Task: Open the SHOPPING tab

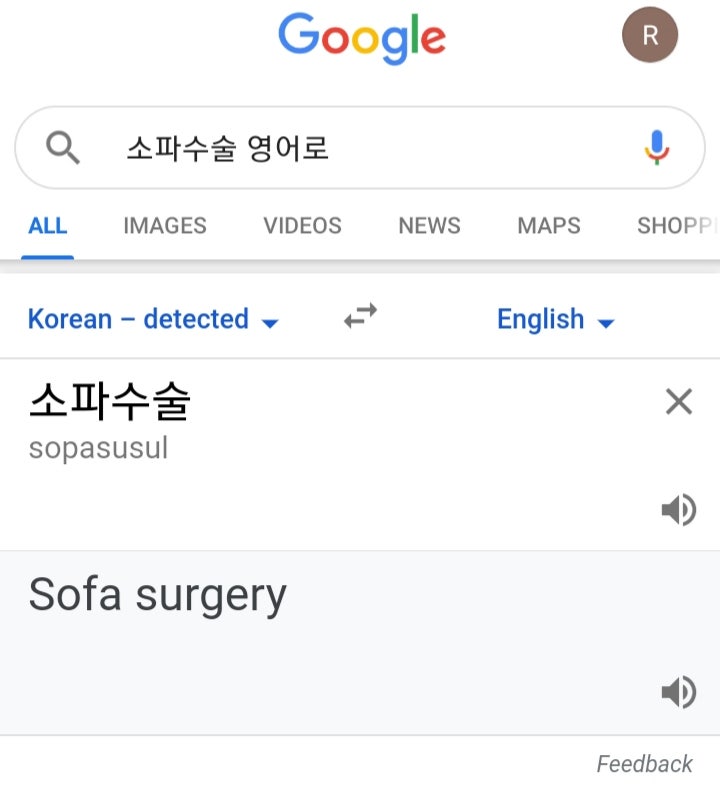Action: coord(678,226)
